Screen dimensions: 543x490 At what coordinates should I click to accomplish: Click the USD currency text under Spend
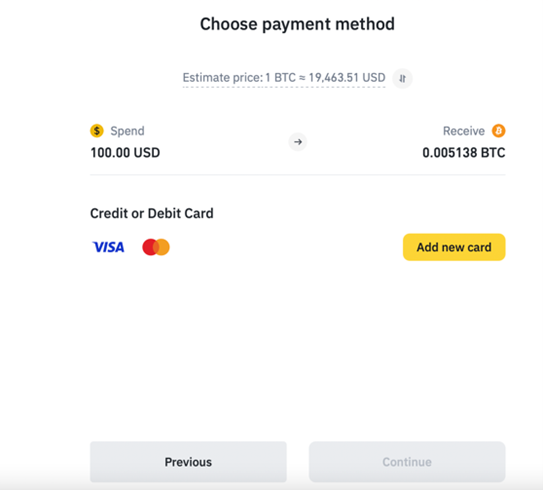[147, 153]
